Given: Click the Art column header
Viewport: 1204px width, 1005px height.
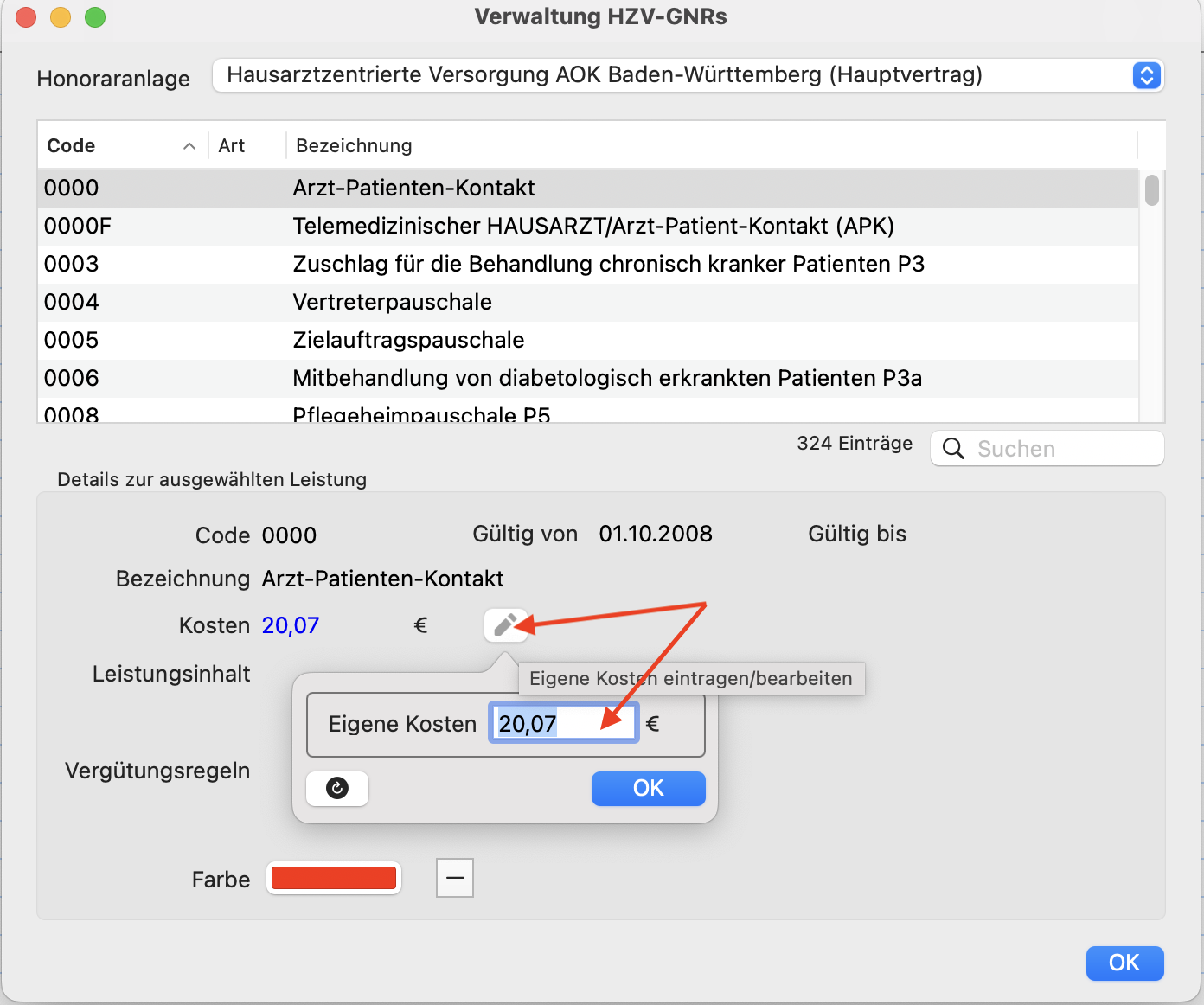Looking at the screenshot, I should click(x=247, y=145).
